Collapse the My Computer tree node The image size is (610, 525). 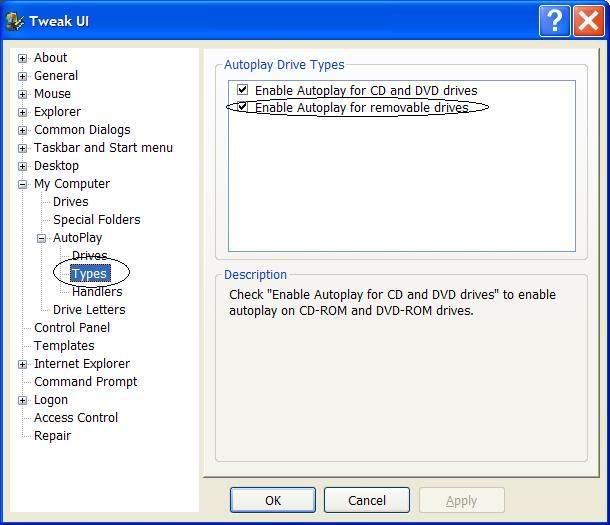[x=22, y=184]
